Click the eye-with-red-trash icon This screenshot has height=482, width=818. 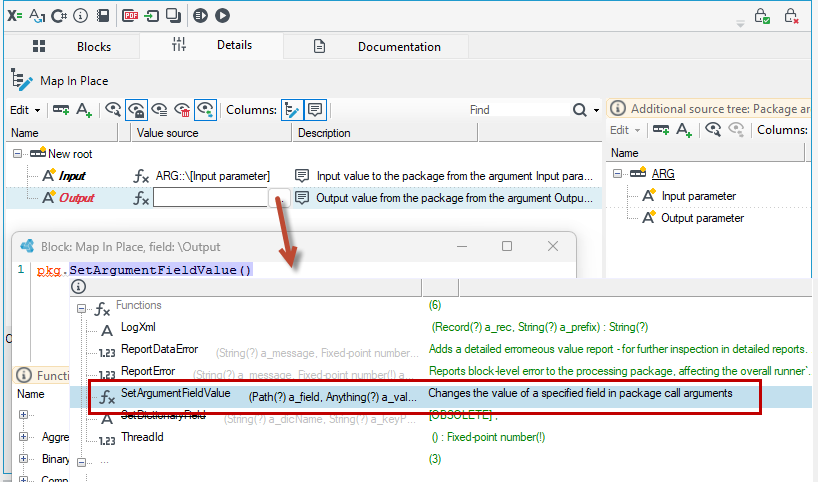point(182,110)
